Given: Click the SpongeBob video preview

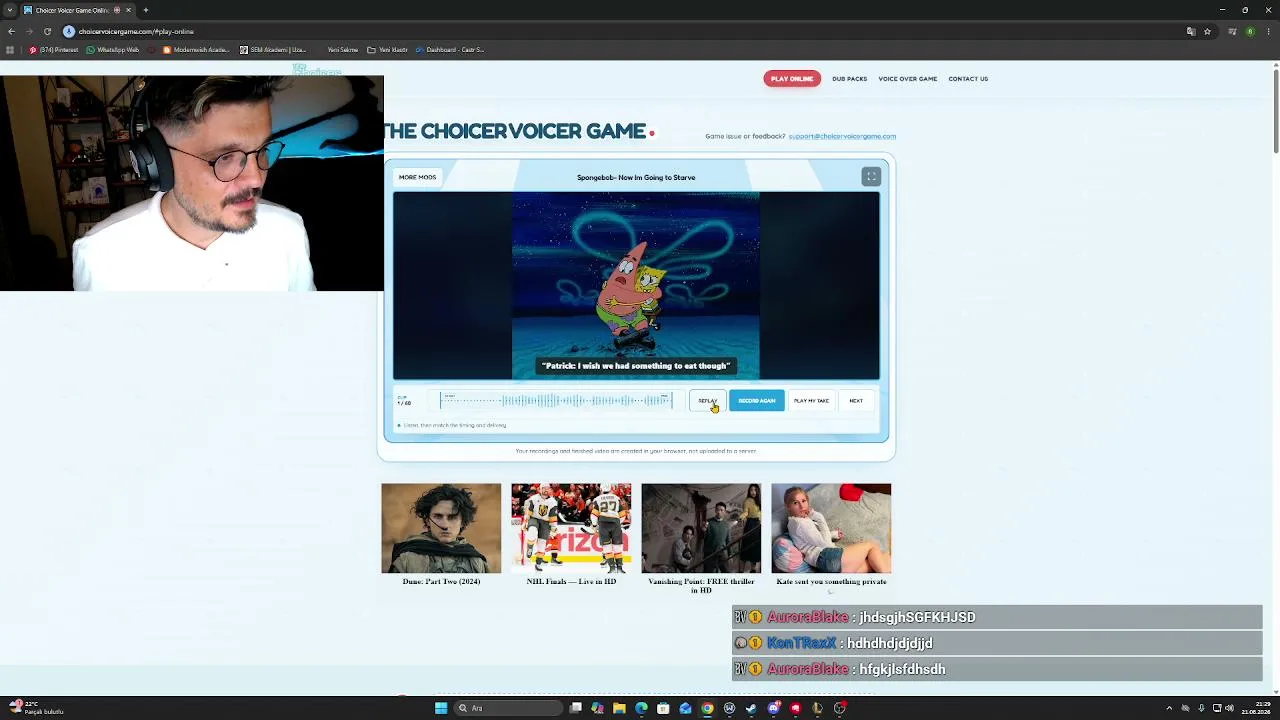Looking at the screenshot, I should click(636, 286).
